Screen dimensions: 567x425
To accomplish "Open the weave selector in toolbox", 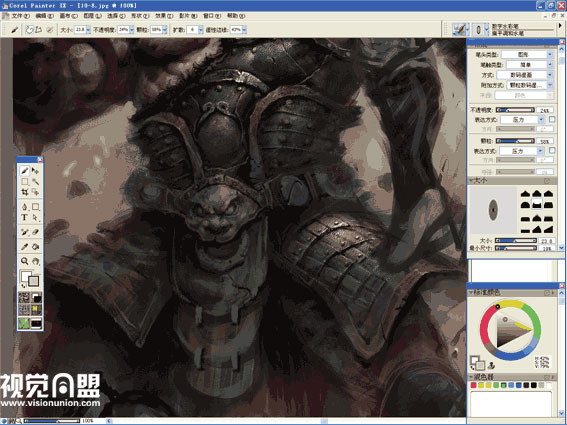I will pos(36,310).
